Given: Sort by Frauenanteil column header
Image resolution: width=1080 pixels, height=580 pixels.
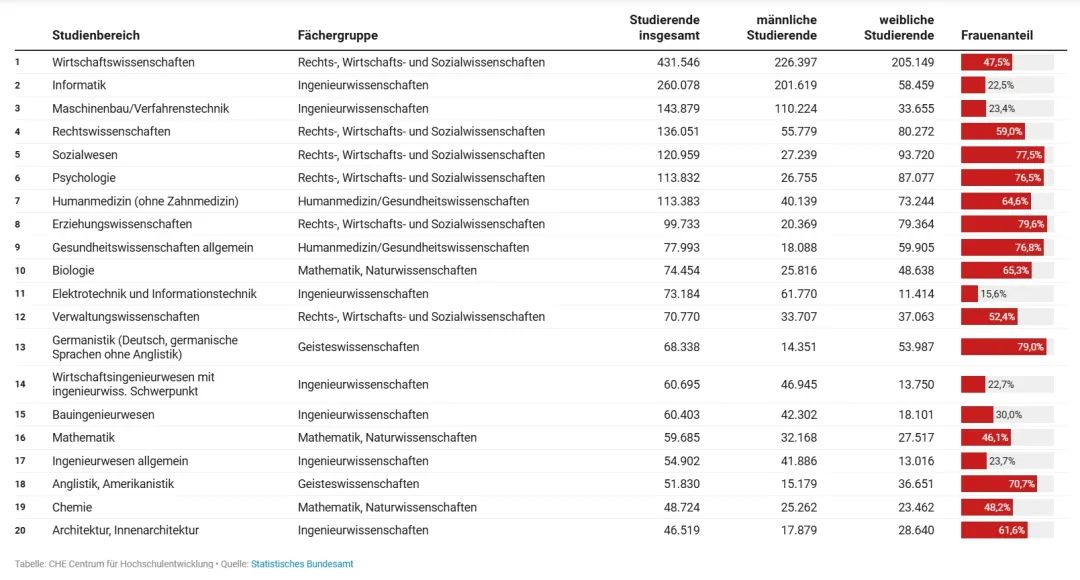Looking at the screenshot, I should pos(997,35).
